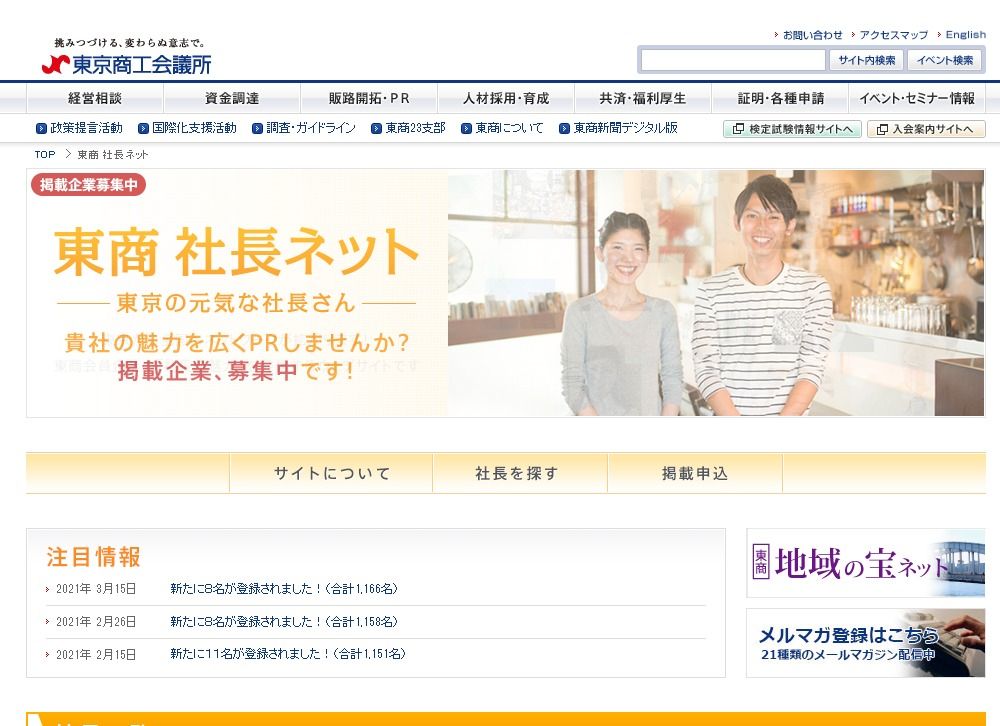Focus the site search text field
Image resolution: width=1000 pixels, height=726 pixels.
tap(732, 60)
